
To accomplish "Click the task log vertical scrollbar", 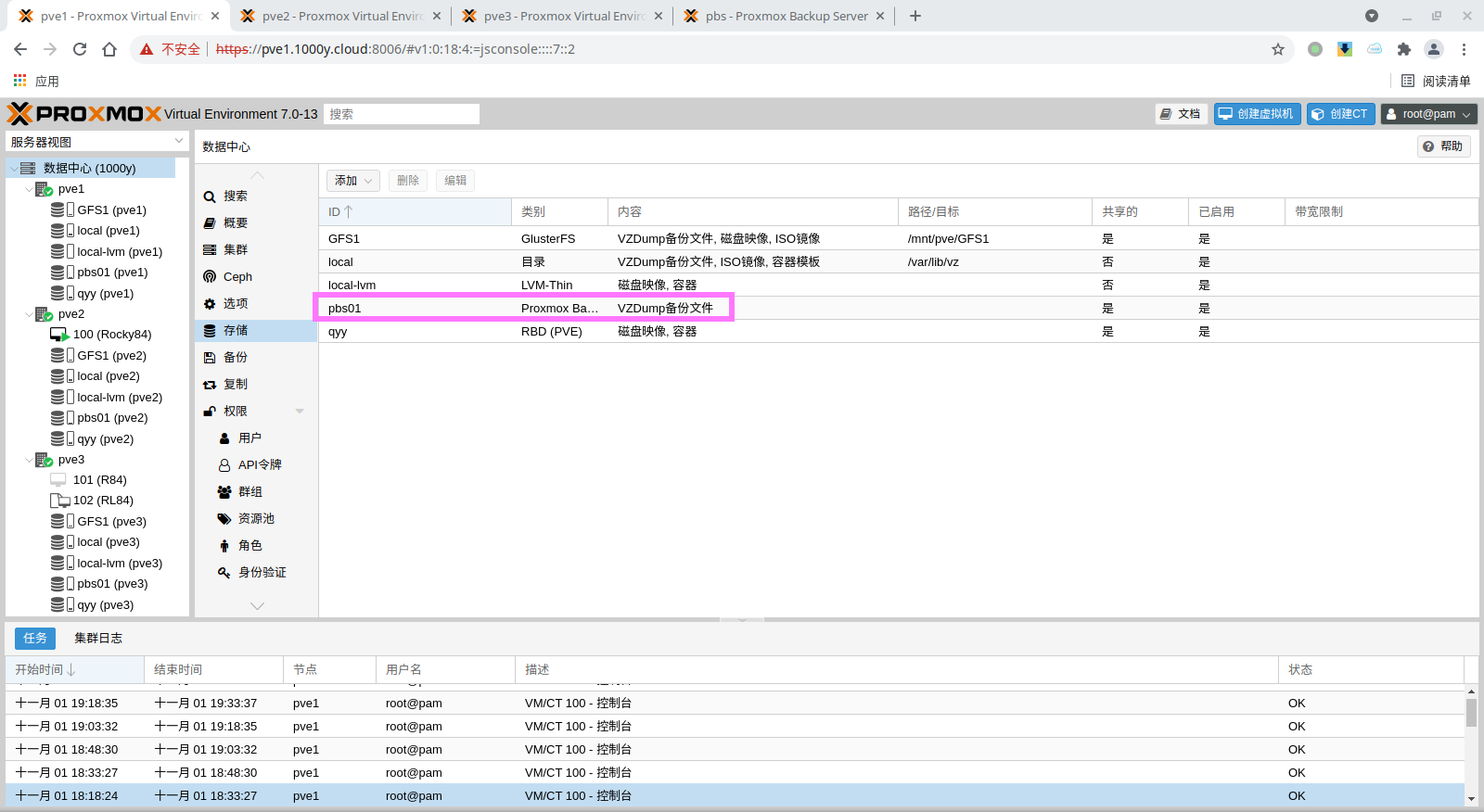I will click(1471, 714).
